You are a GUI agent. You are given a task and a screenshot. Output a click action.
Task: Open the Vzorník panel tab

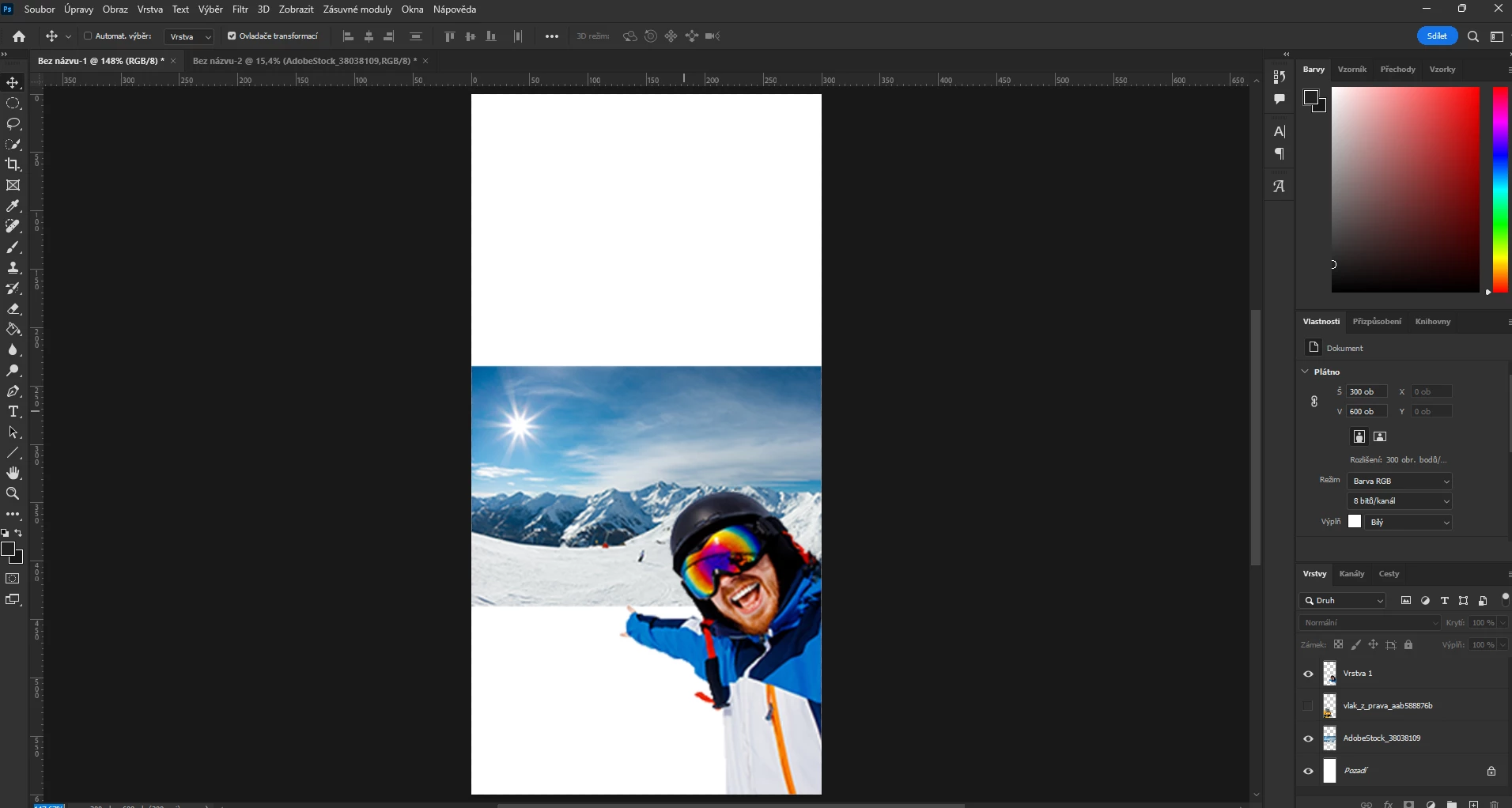1352,70
